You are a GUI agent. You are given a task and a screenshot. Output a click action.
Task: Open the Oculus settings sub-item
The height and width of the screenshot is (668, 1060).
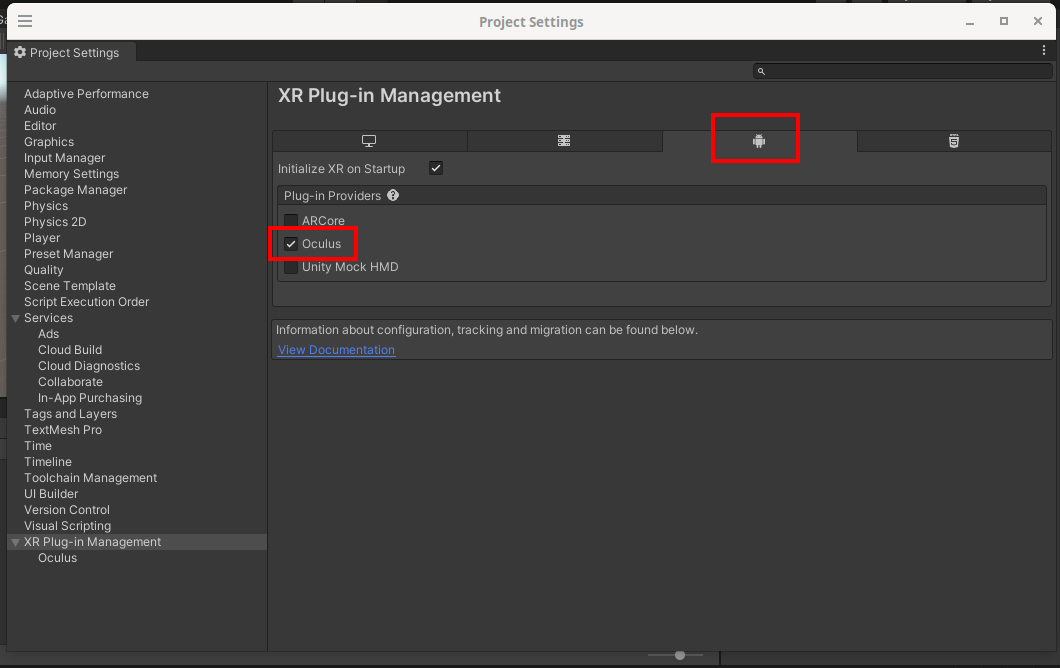coord(57,558)
